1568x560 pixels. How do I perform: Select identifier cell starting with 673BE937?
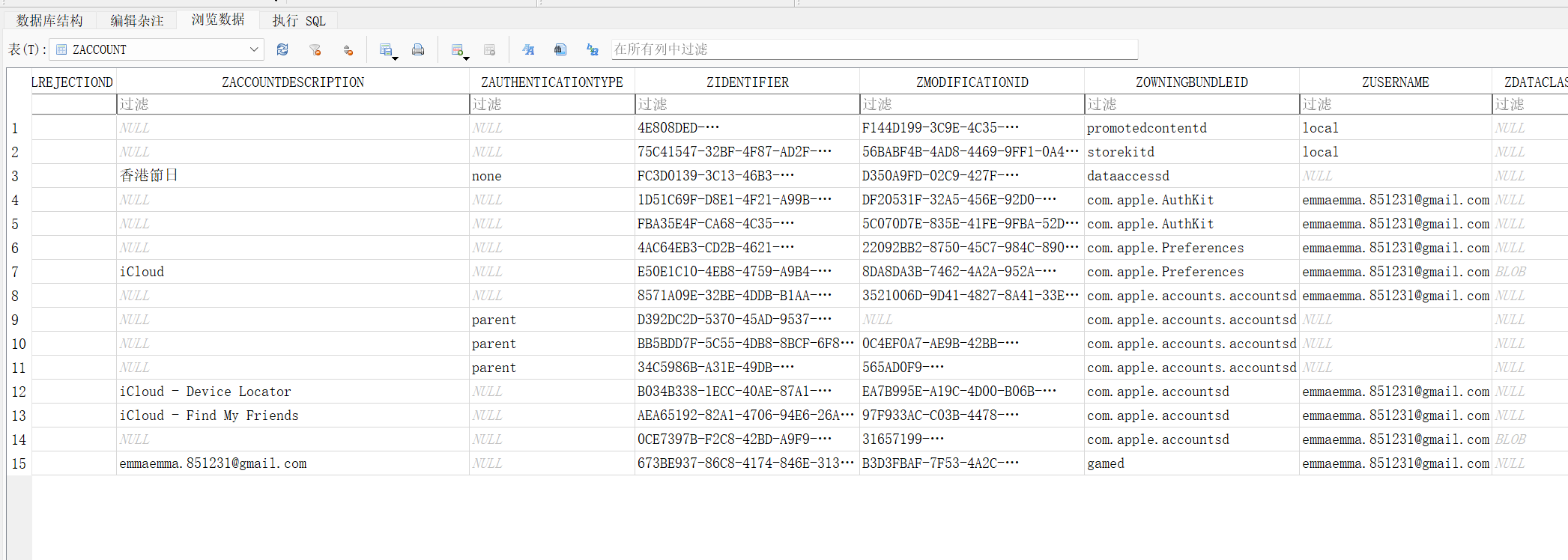click(748, 463)
